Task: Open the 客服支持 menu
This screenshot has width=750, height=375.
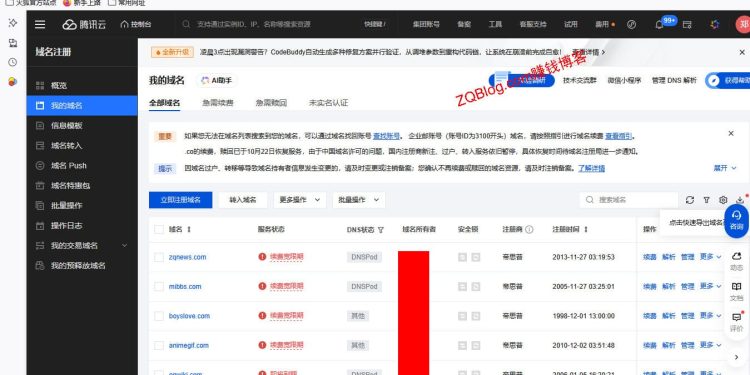Action: click(533, 24)
